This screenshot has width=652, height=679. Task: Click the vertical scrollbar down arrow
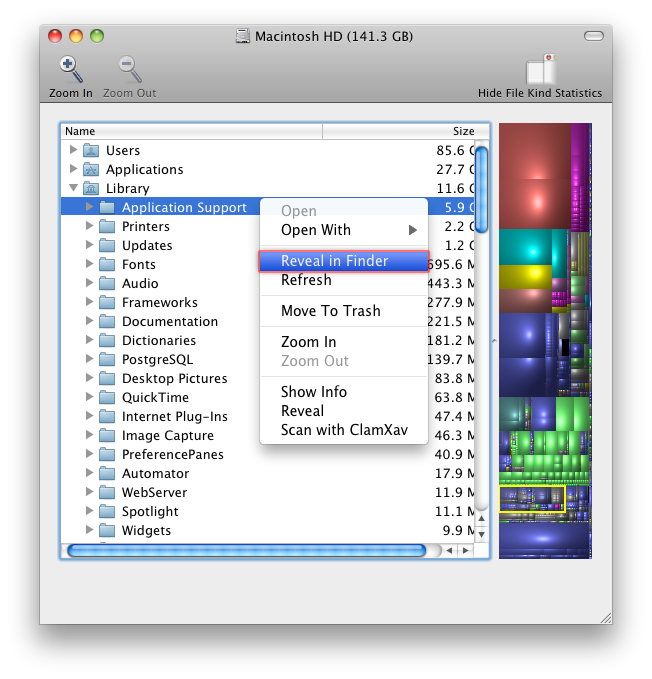pos(481,534)
